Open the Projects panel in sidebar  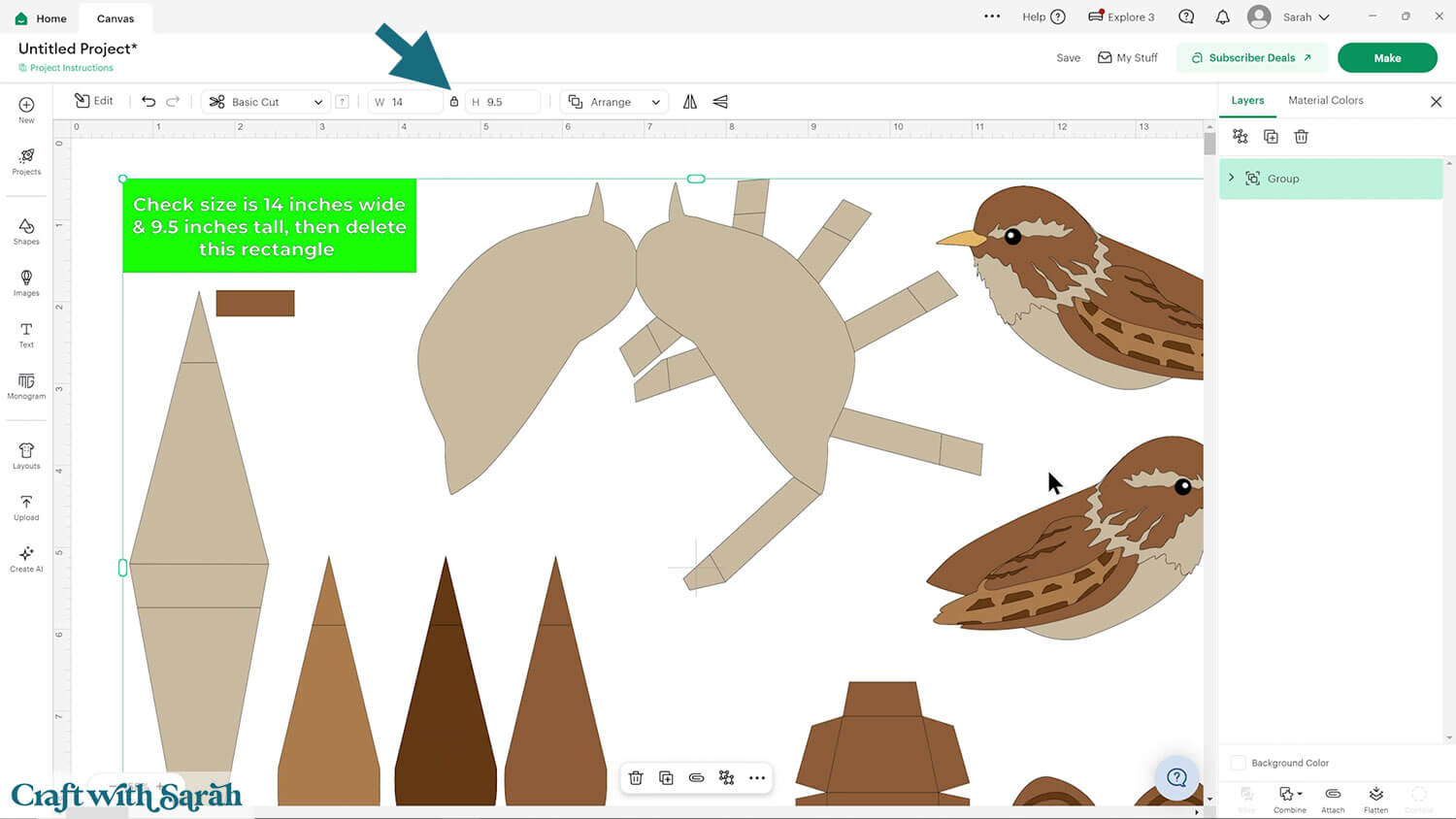[26, 161]
